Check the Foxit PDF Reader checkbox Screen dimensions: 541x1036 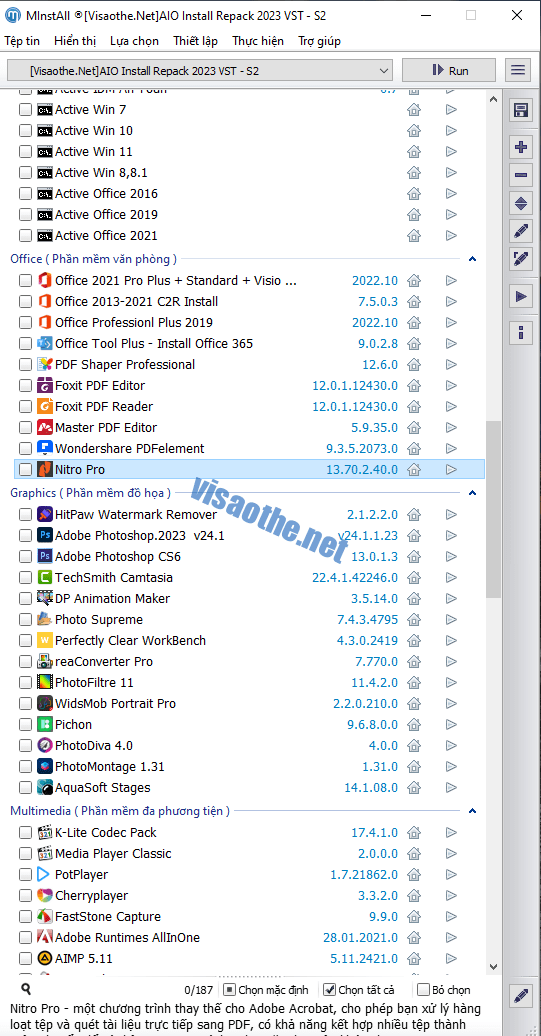pyautogui.click(x=25, y=406)
